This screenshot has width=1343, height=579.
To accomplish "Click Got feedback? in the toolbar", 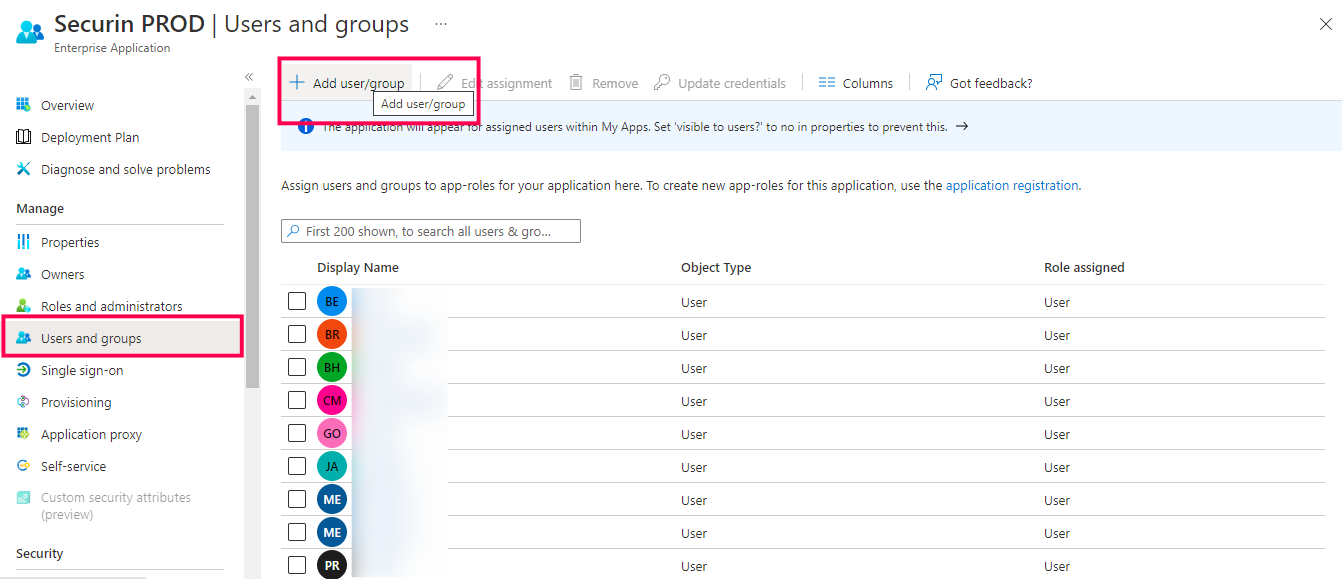I will click(979, 83).
